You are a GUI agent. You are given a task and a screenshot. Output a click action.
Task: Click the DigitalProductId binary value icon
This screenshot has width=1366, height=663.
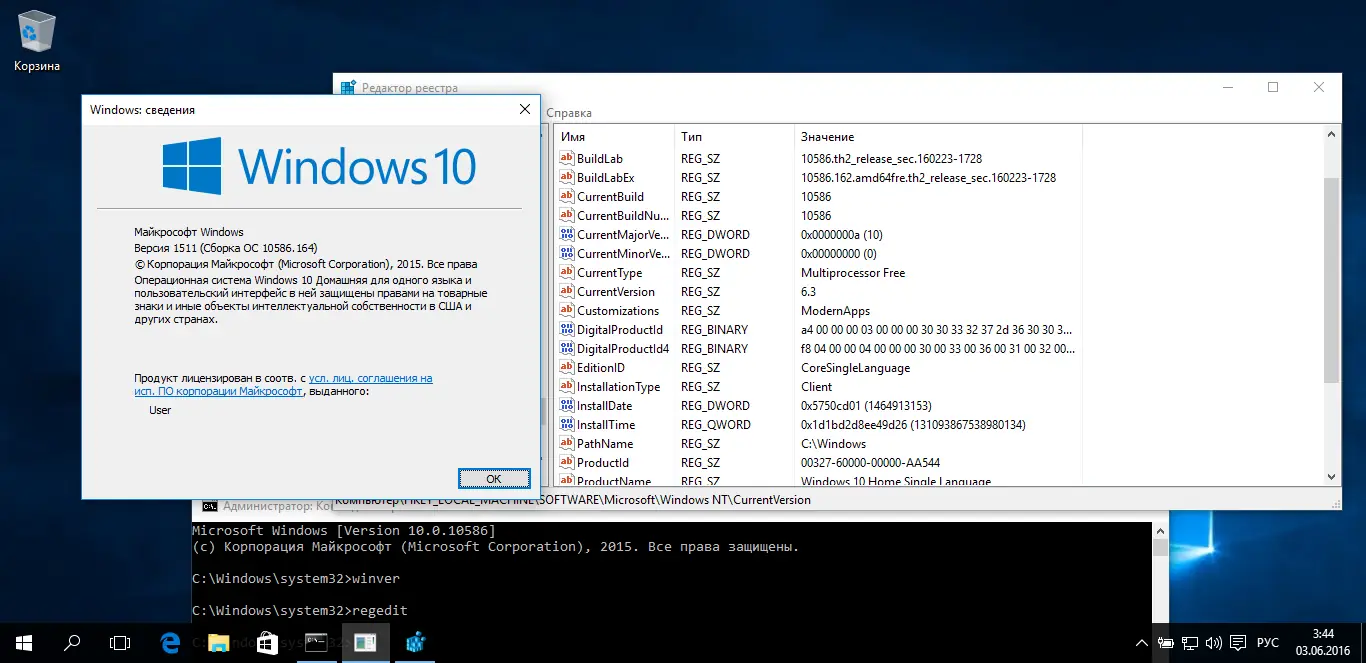[566, 330]
